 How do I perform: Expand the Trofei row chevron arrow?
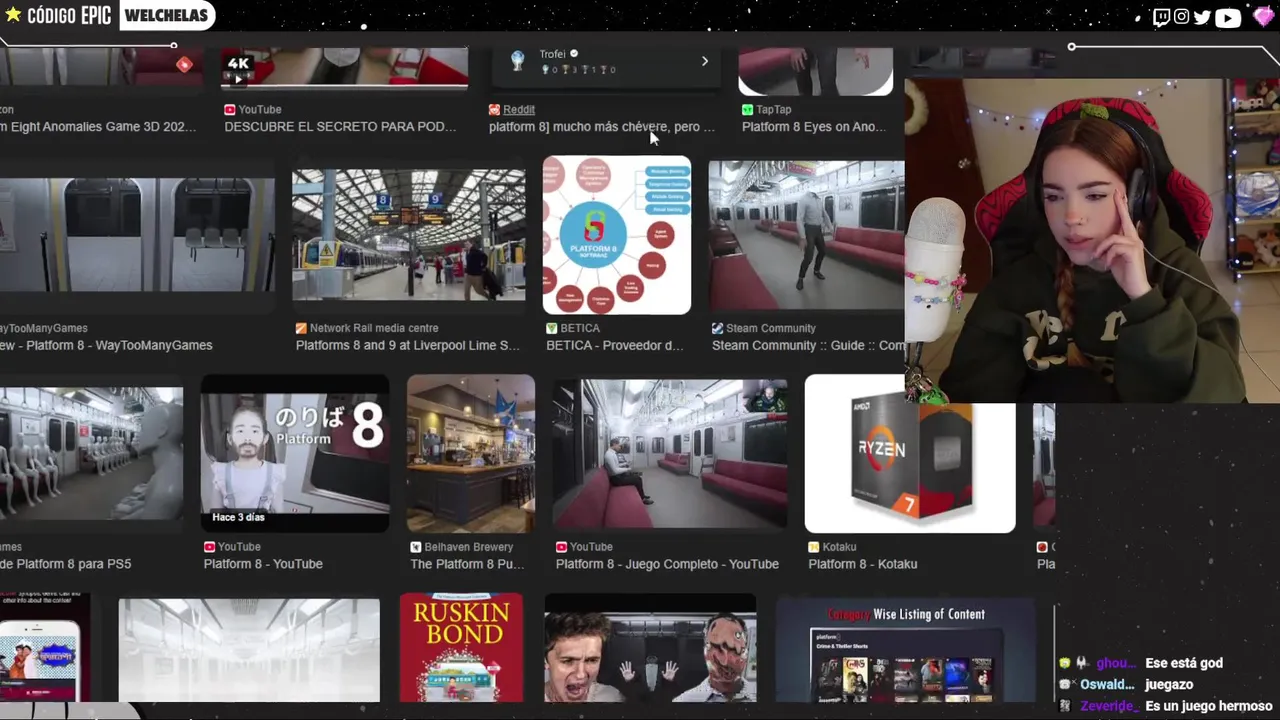click(x=704, y=61)
